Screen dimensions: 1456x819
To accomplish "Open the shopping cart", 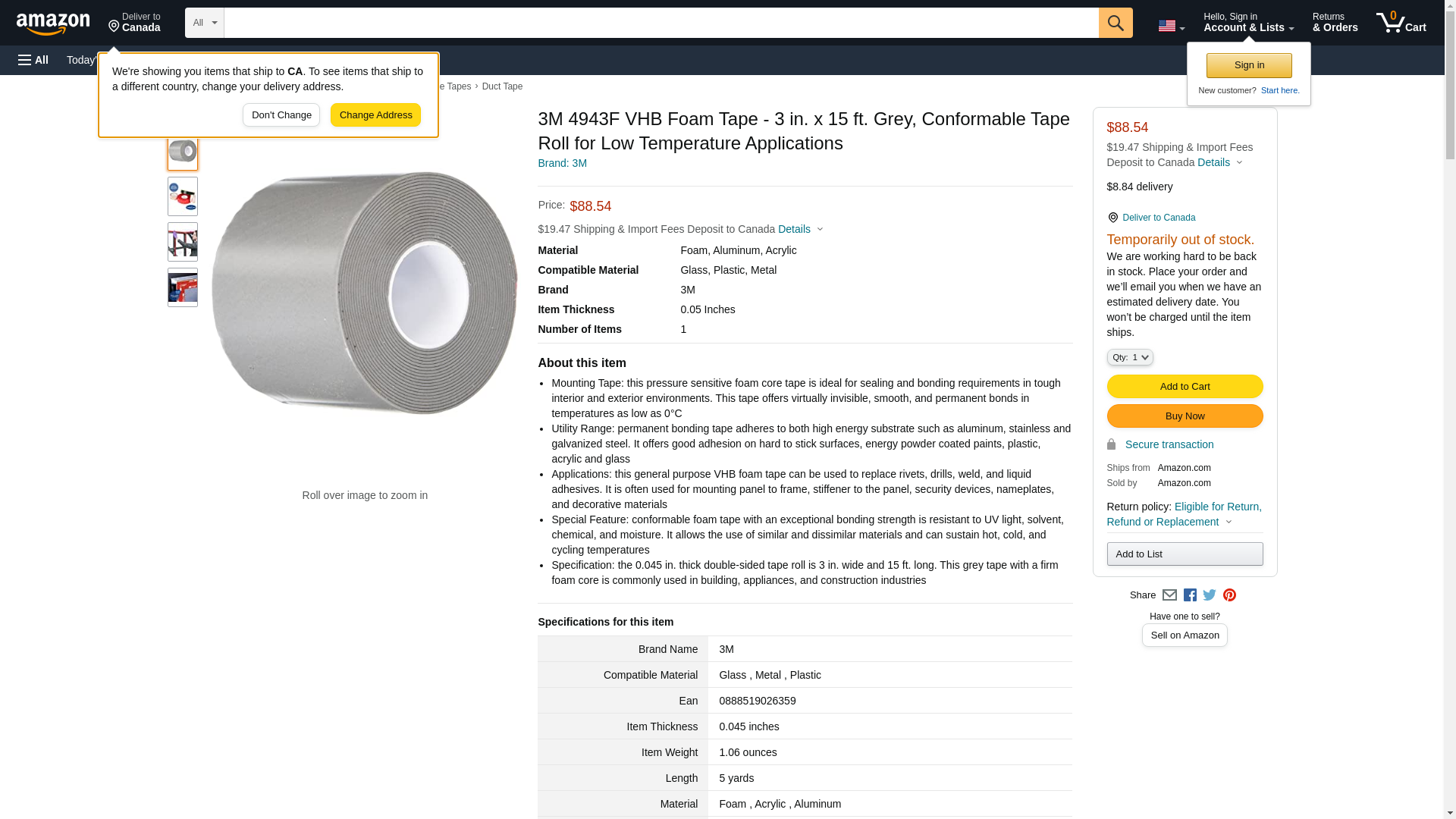I will tap(1401, 23).
